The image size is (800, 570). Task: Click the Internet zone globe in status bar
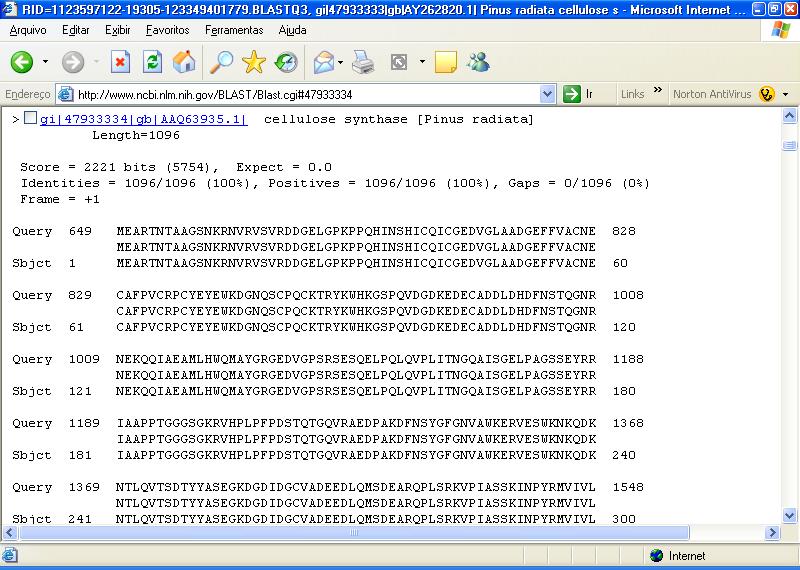[657, 555]
